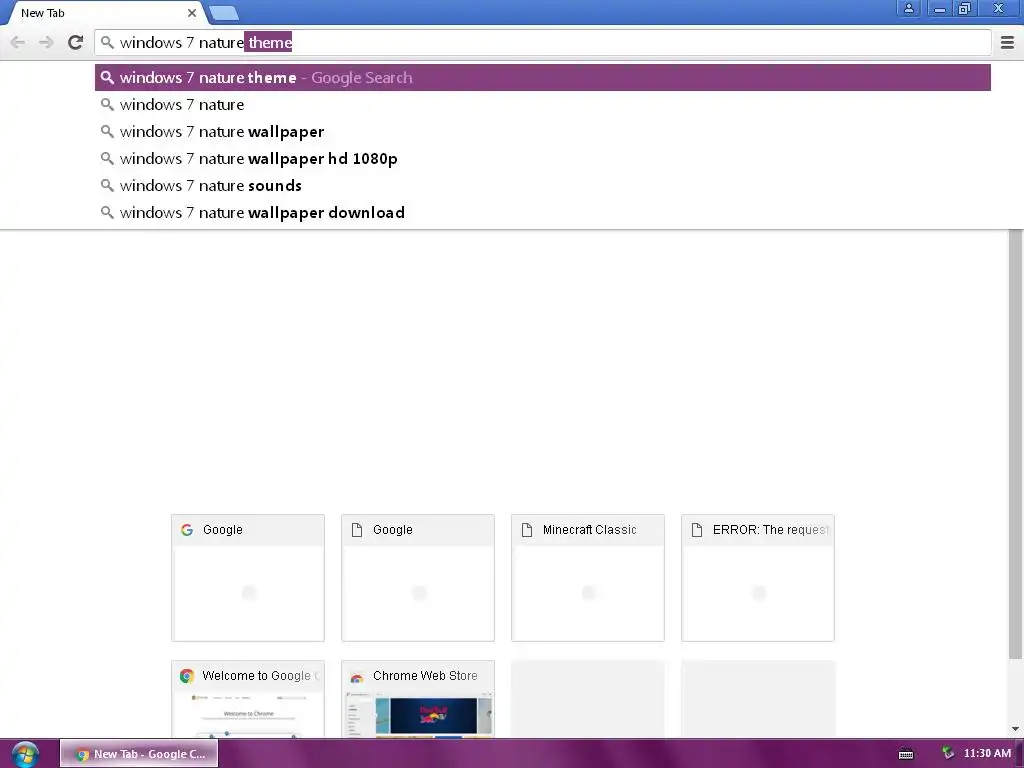Open the Chrome Web Store tile
The image size is (1024, 768).
point(418,699)
